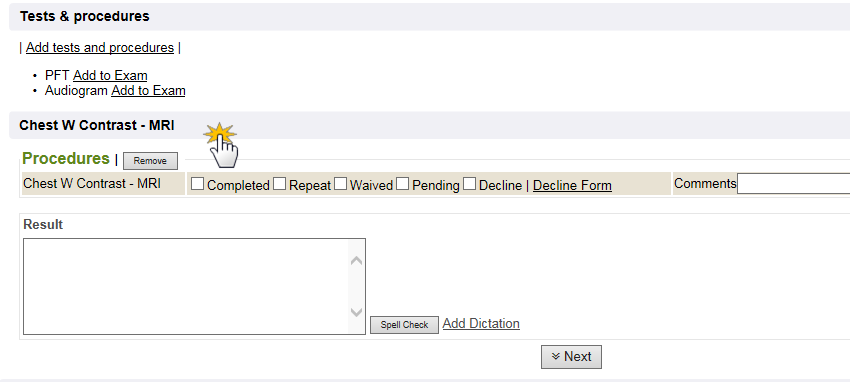Click inside the Result text area

(185, 286)
